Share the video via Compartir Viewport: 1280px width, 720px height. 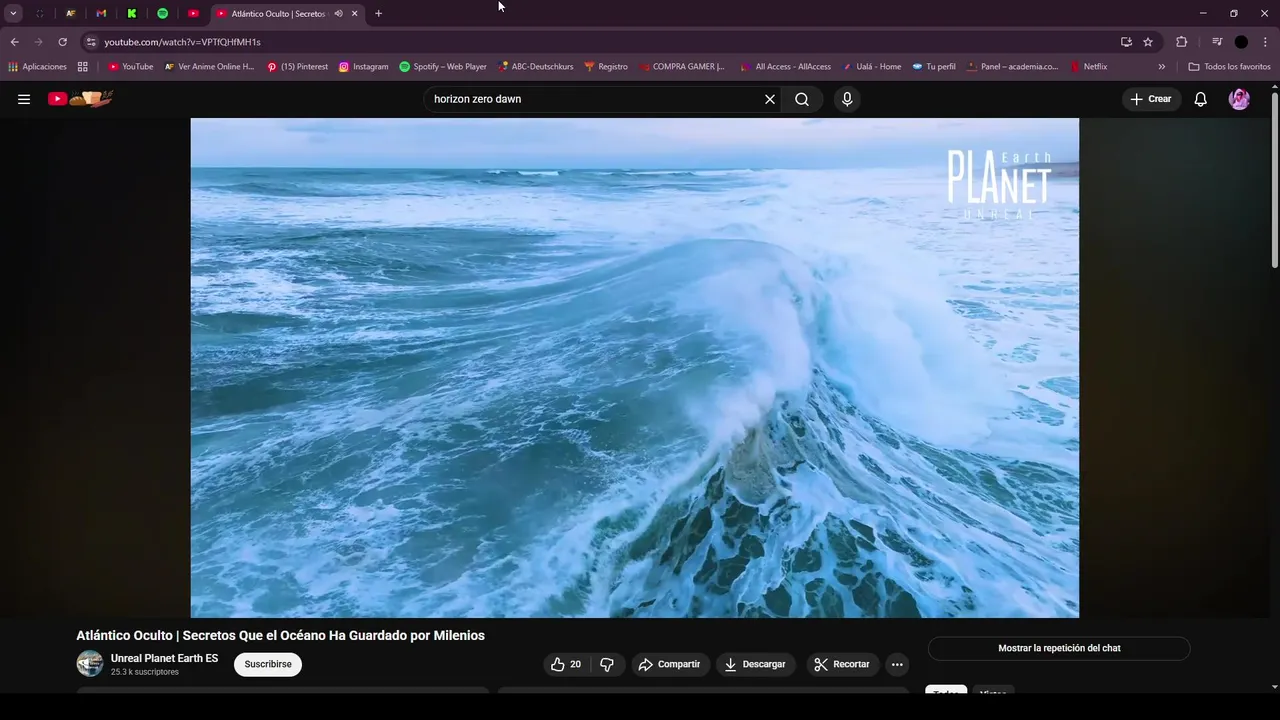point(670,664)
